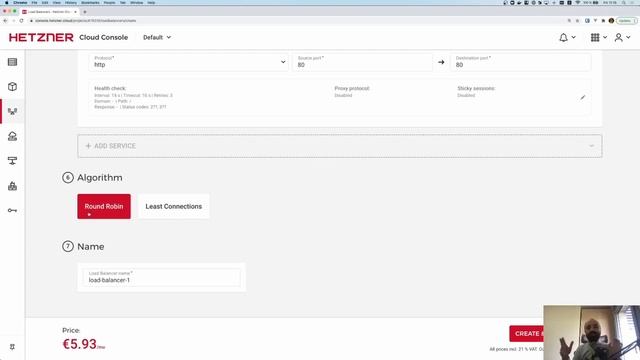Select the Least Connections algorithm

click(173, 207)
